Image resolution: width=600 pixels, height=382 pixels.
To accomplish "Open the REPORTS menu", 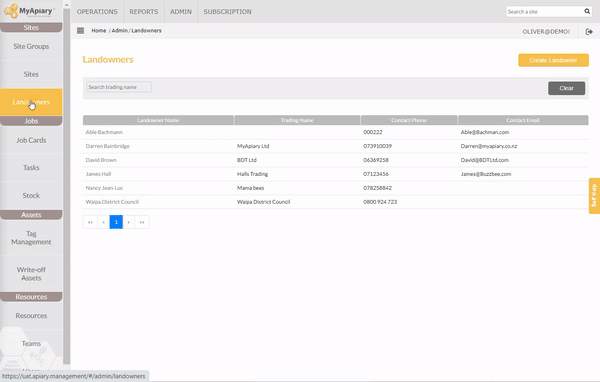I will coord(143,12).
